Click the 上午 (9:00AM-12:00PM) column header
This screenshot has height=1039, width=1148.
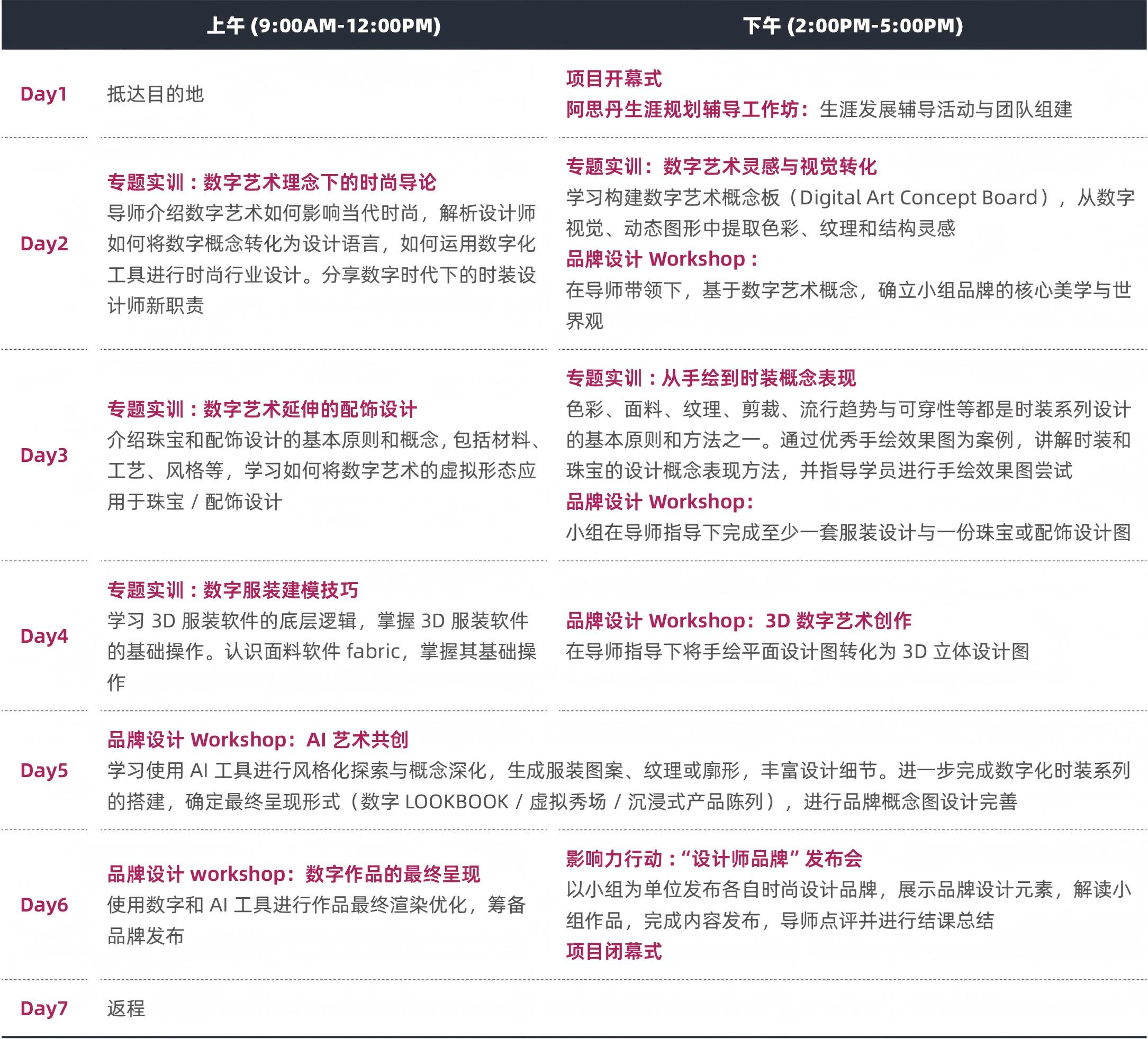click(x=323, y=26)
